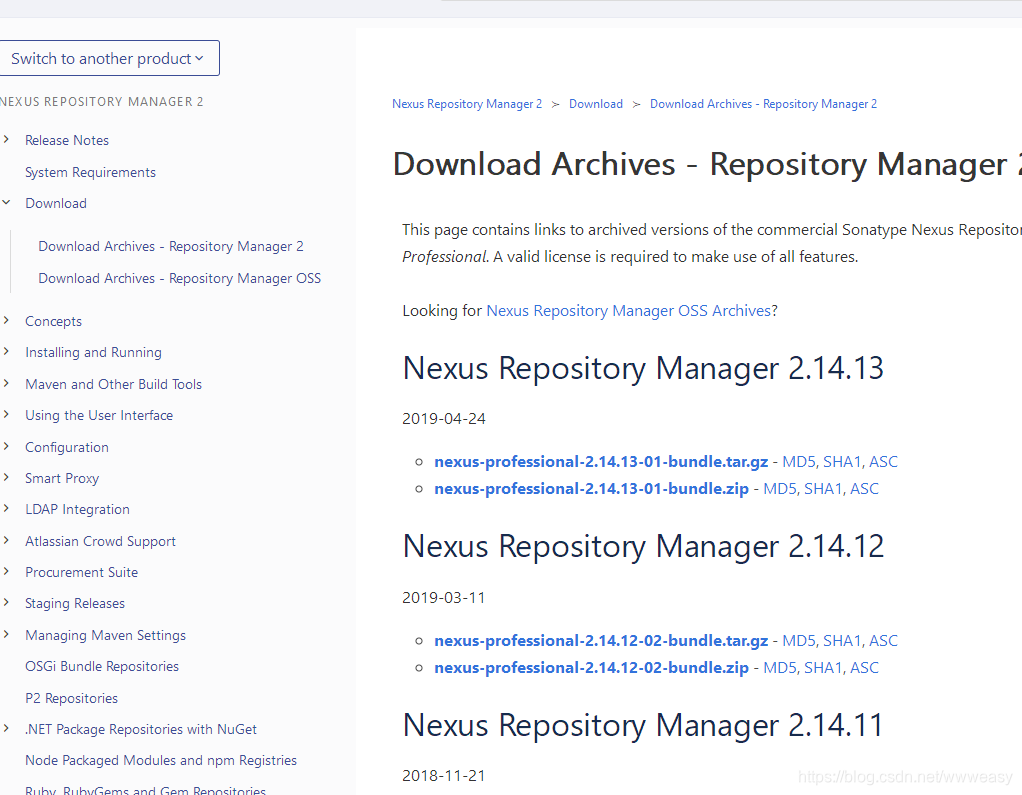Expand Maven and Other Build Tools chevron
The image size is (1022, 795).
click(x=7, y=383)
